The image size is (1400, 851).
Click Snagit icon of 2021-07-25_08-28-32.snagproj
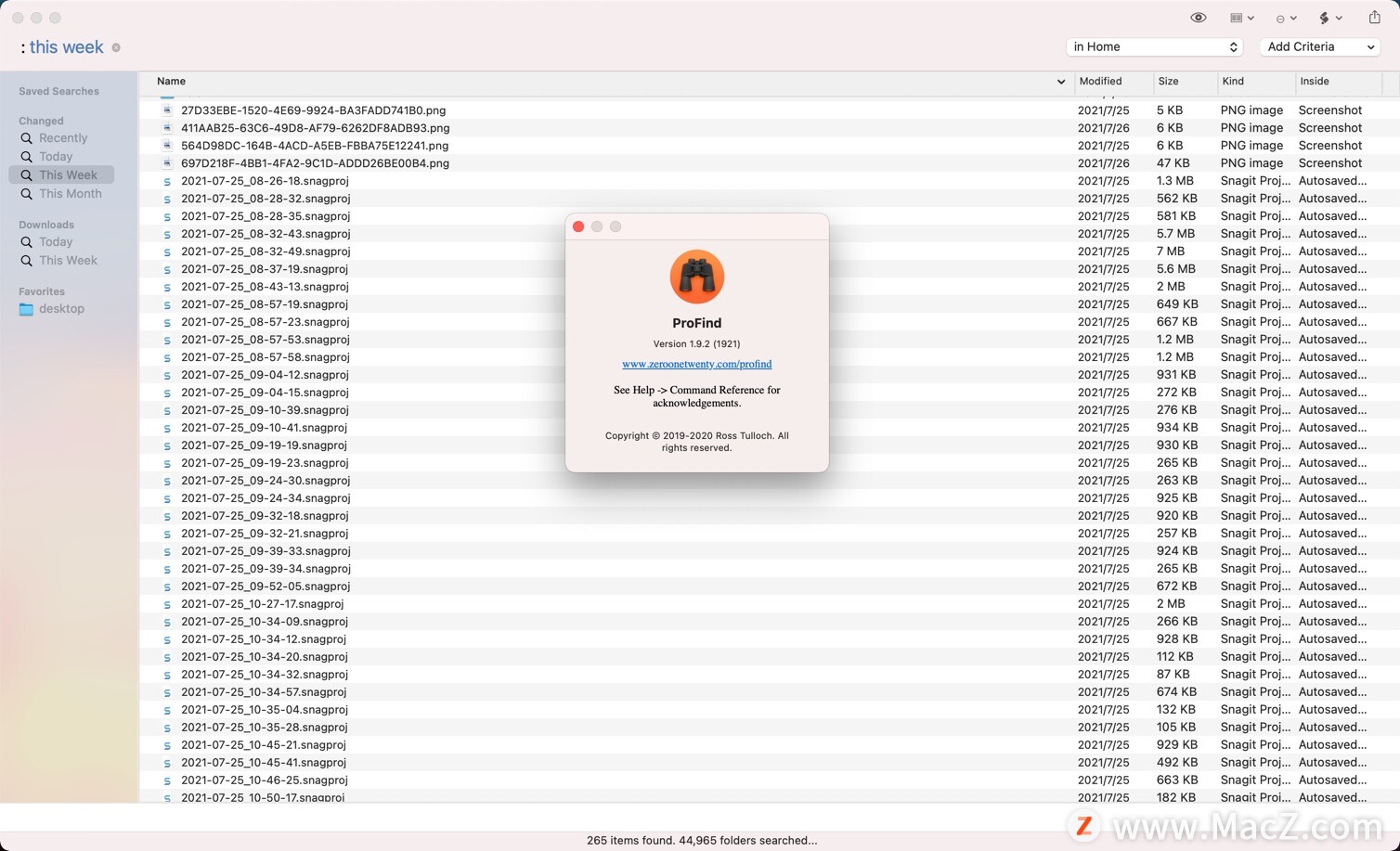pos(167,199)
